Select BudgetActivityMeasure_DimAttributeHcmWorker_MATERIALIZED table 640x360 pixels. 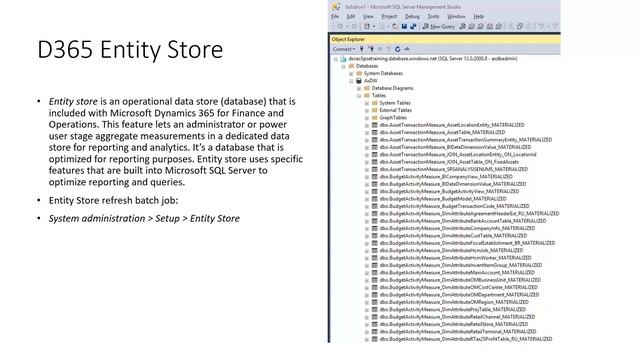point(456,258)
